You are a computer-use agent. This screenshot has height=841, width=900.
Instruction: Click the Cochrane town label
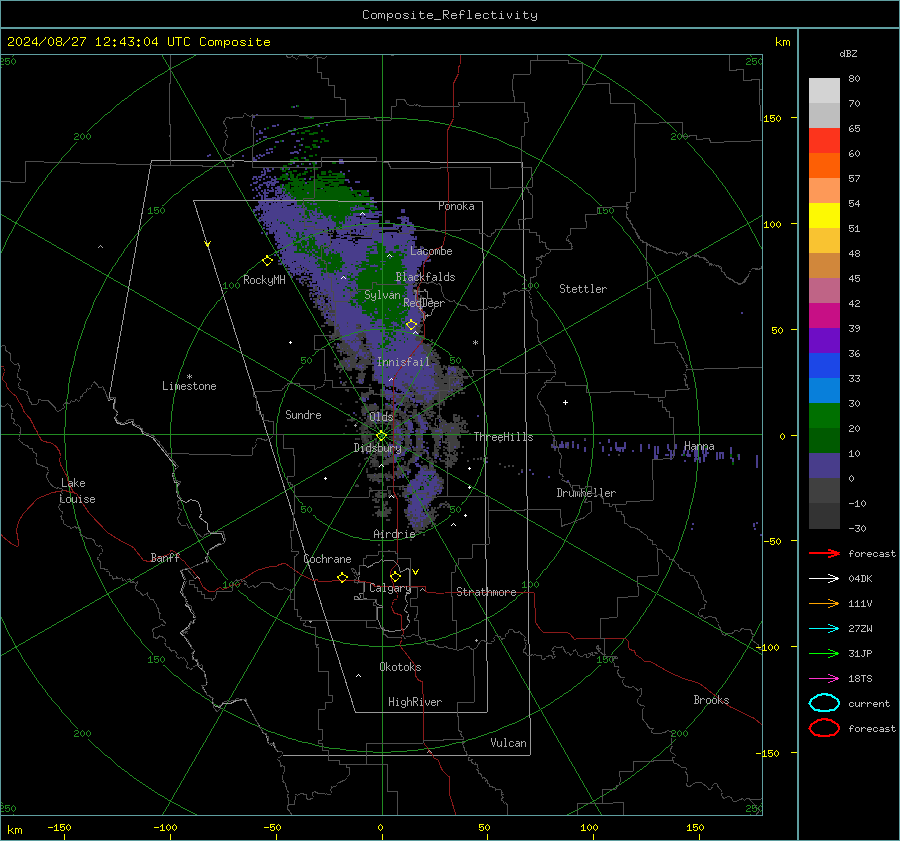pyautogui.click(x=327, y=559)
